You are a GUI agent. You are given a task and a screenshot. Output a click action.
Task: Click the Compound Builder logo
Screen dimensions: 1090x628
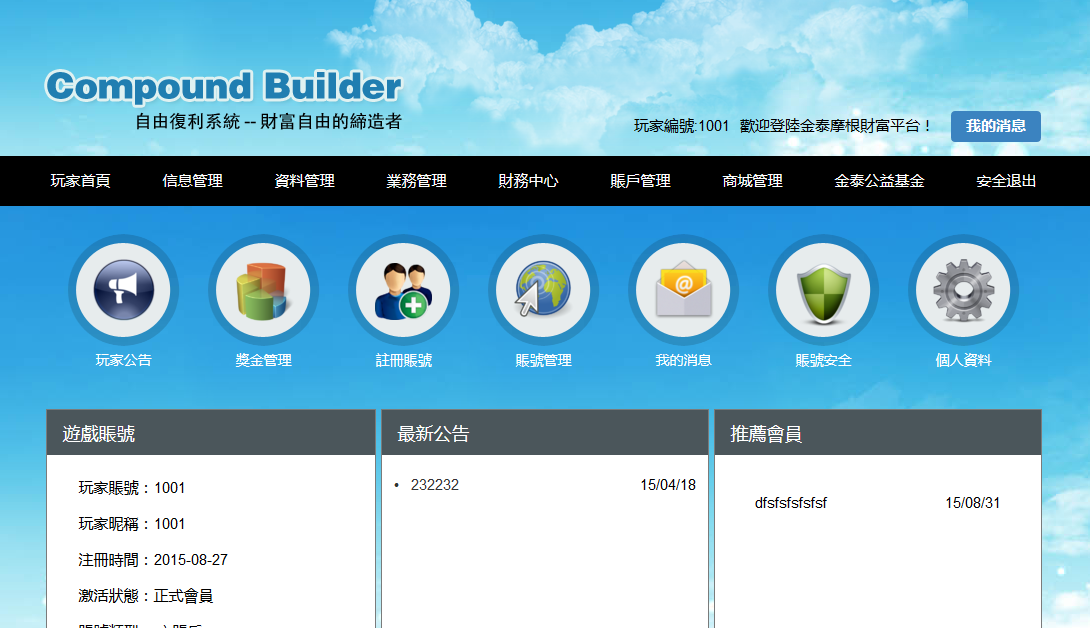pos(223,86)
